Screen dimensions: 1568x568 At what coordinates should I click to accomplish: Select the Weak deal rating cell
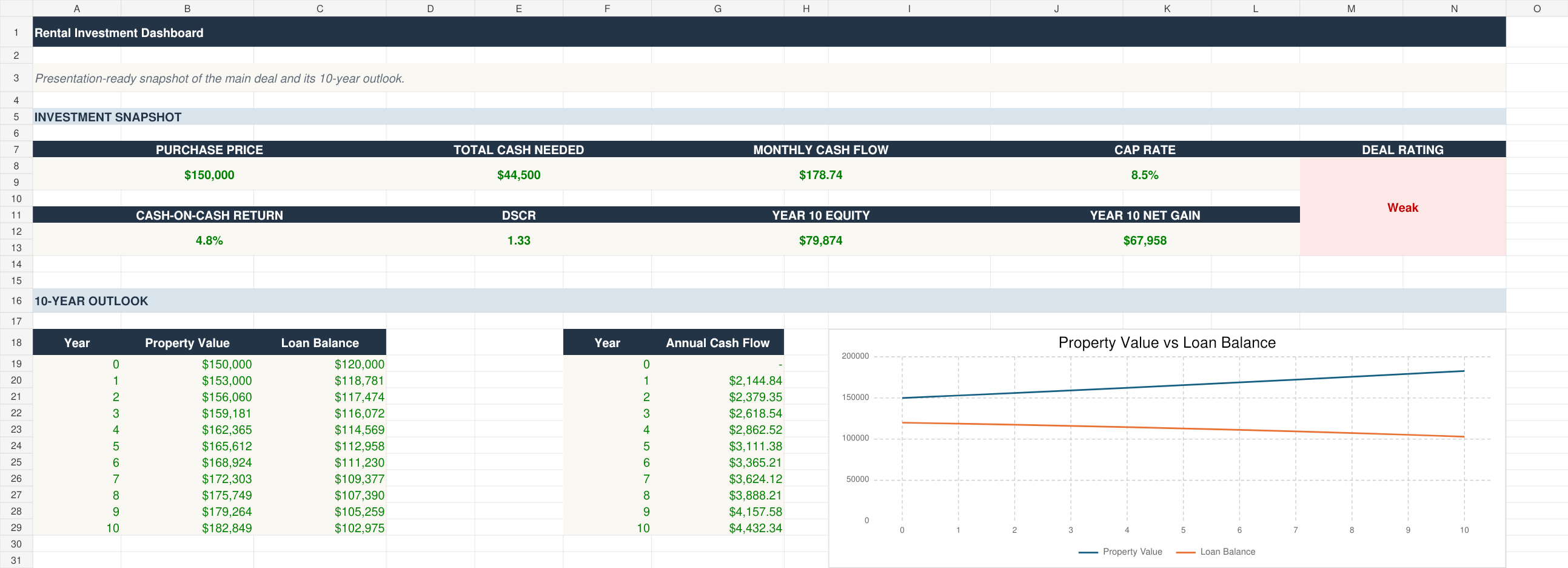[1402, 207]
